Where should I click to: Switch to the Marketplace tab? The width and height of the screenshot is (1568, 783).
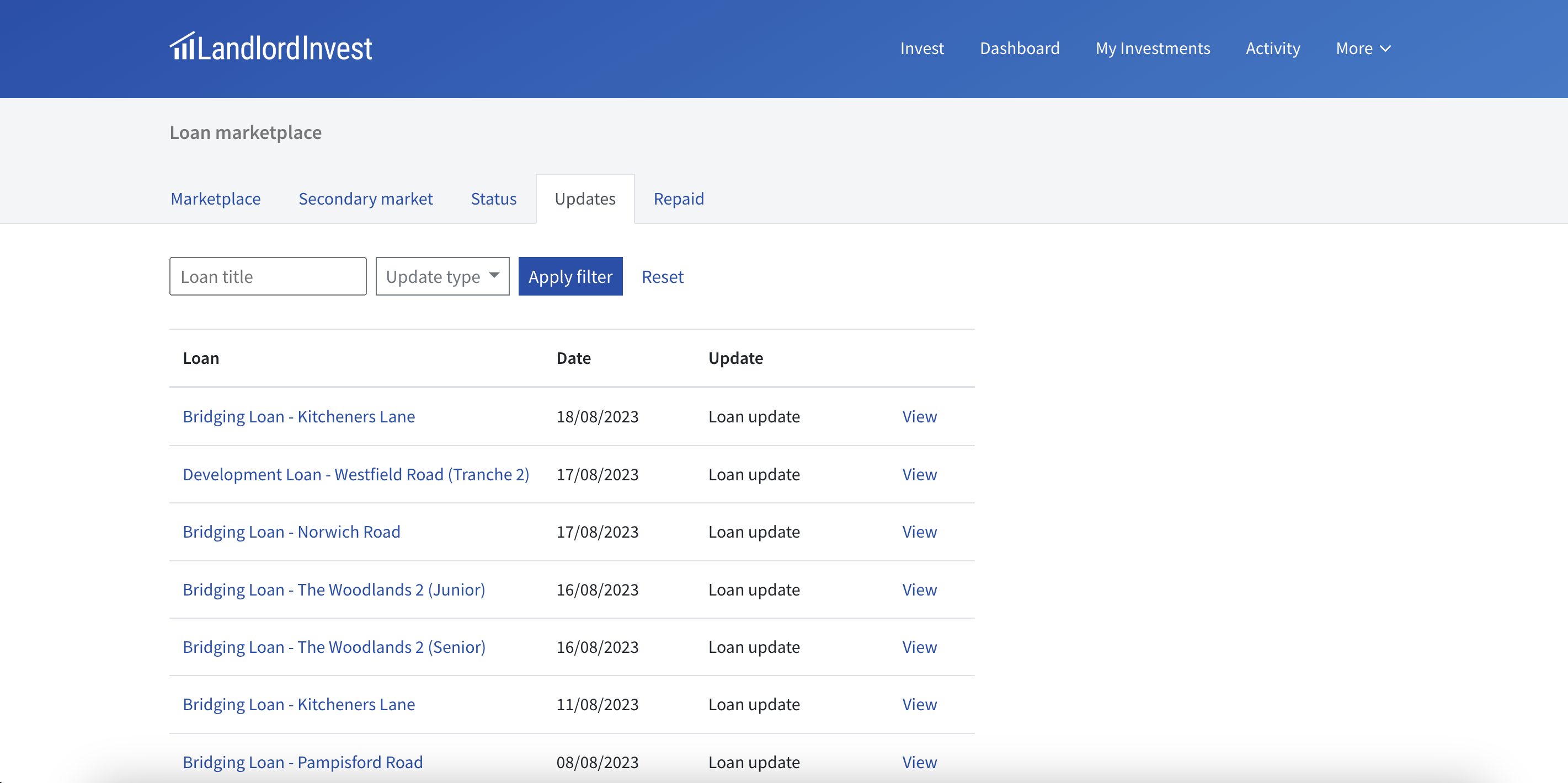(216, 199)
